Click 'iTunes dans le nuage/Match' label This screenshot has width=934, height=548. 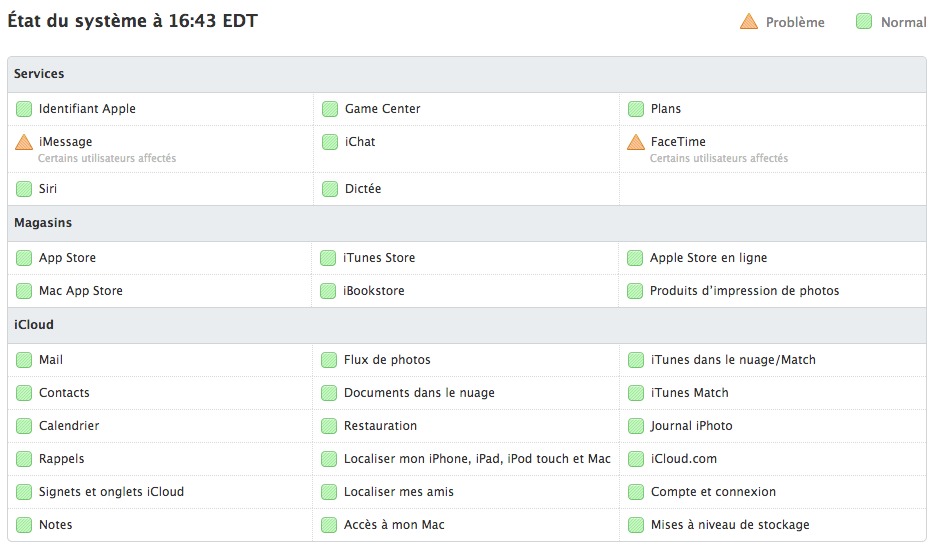click(733, 360)
